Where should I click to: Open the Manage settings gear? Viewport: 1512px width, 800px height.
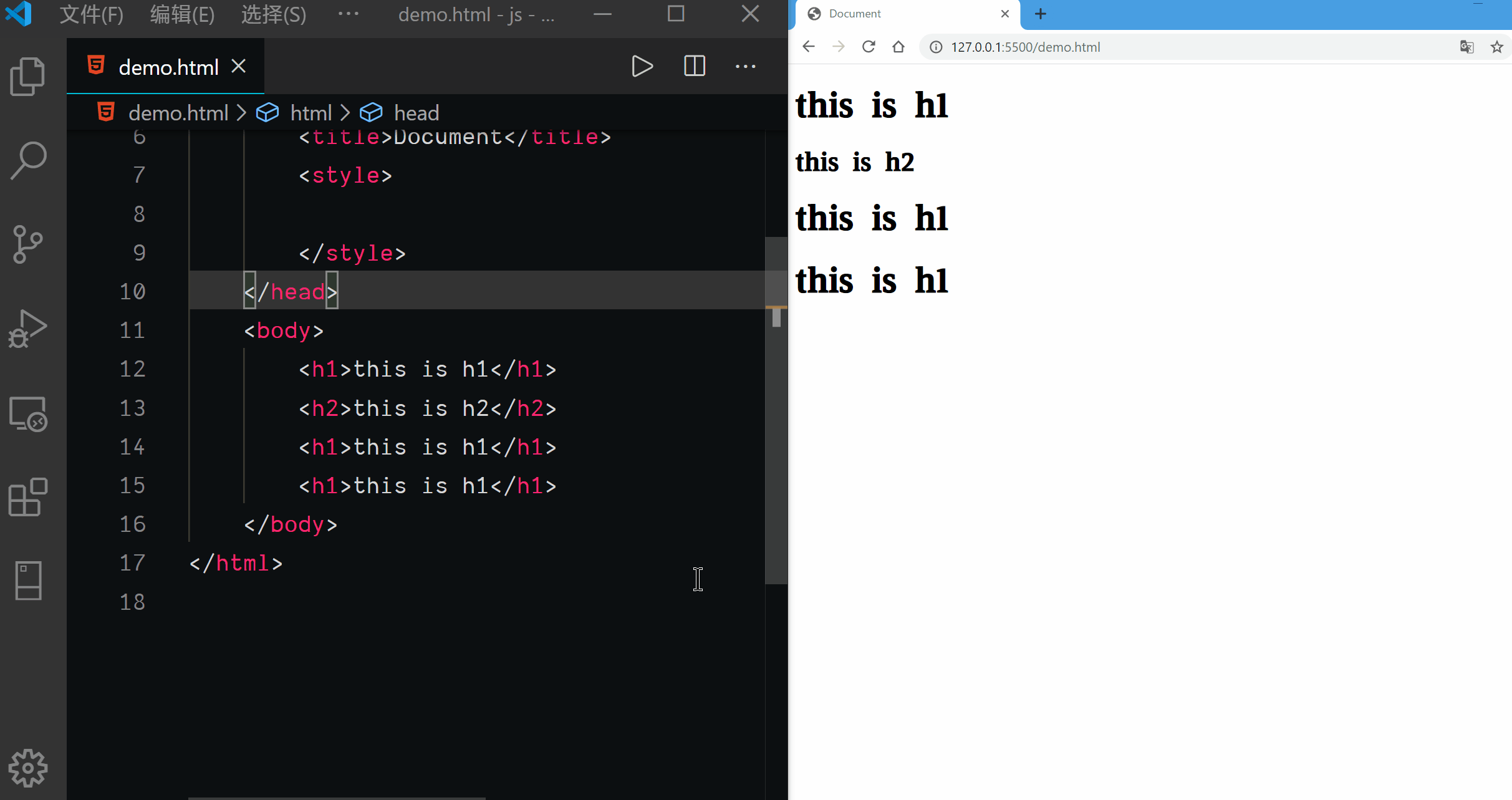tap(27, 768)
